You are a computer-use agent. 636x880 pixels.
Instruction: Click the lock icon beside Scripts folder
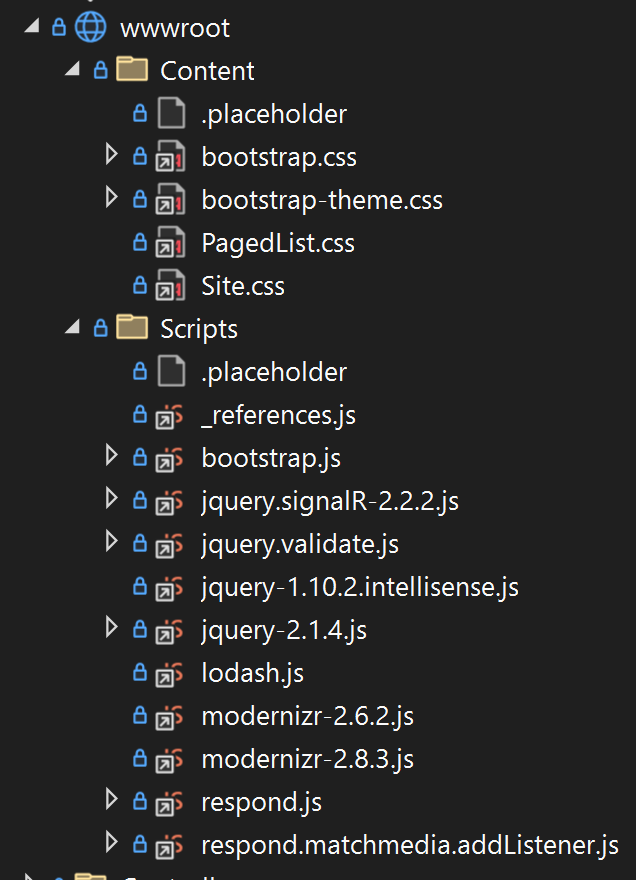click(100, 328)
